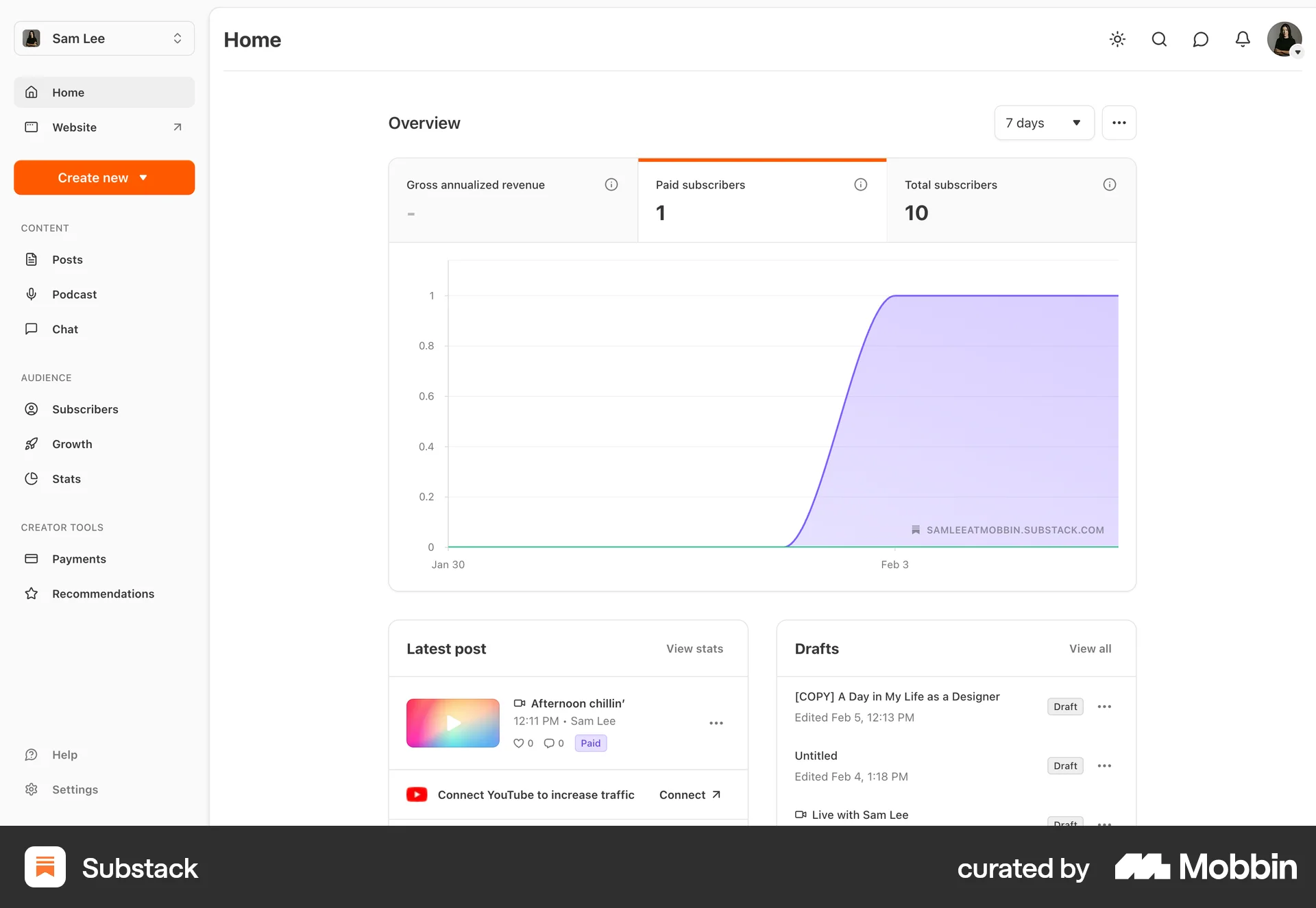Play the Afternoon chillin' video
Screen dimensions: 1316x908
click(452, 722)
